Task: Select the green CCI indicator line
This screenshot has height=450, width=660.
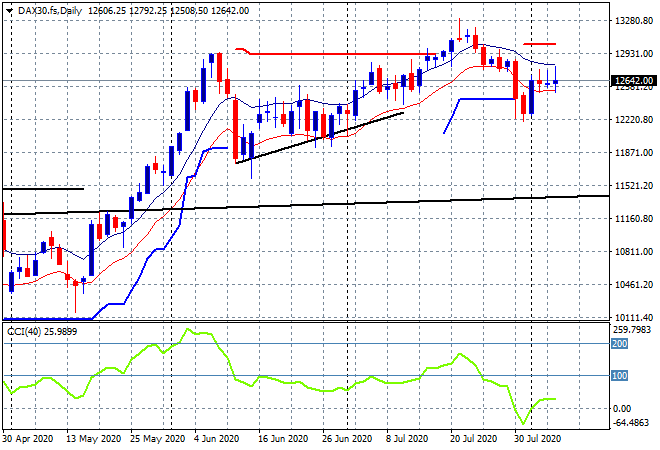Action: pyautogui.click(x=279, y=382)
